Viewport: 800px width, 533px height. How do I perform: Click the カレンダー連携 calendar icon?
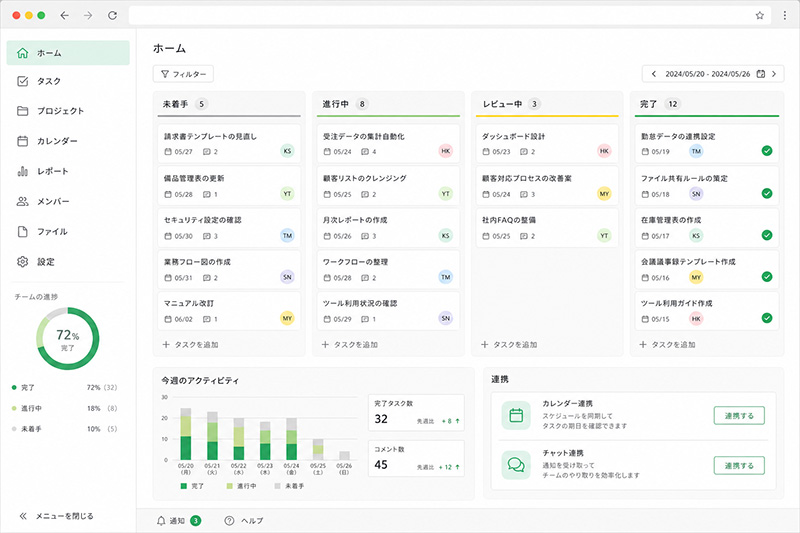pos(516,415)
